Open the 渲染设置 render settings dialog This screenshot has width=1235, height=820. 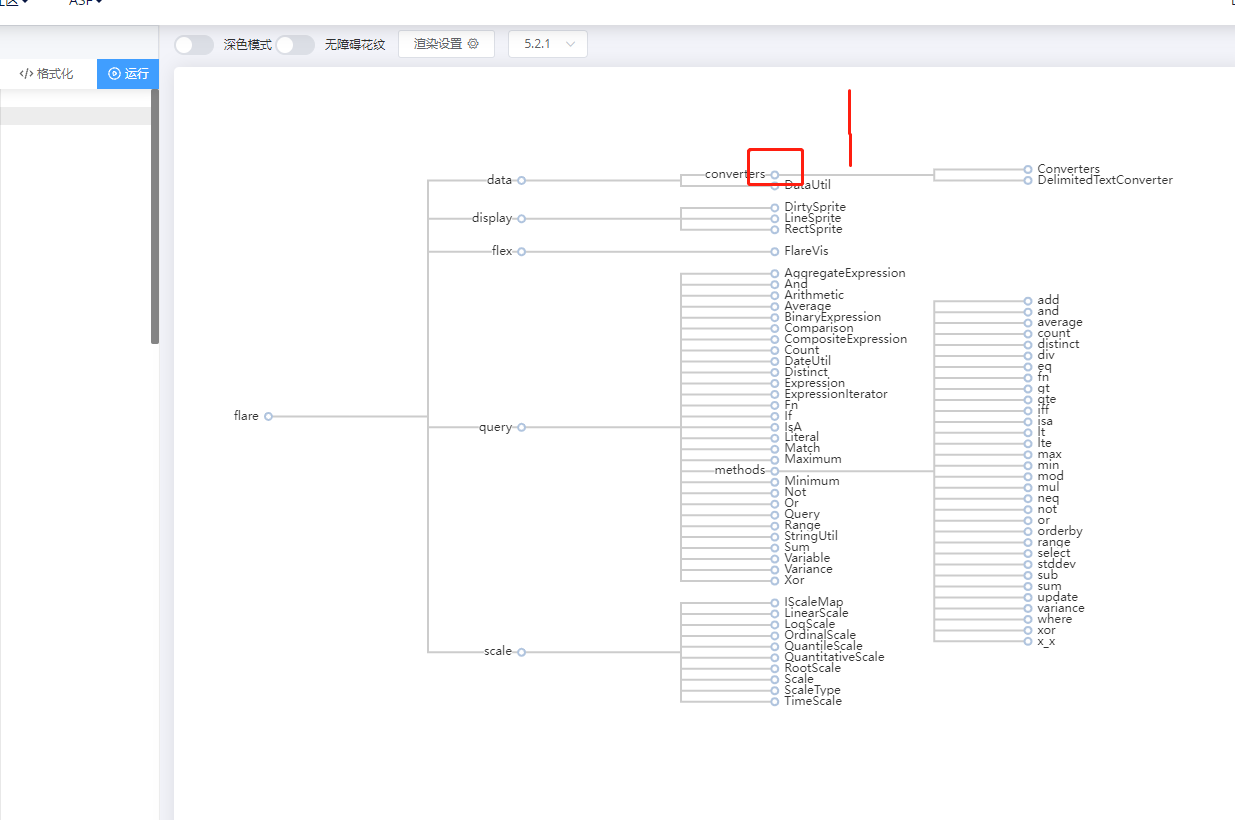click(446, 44)
